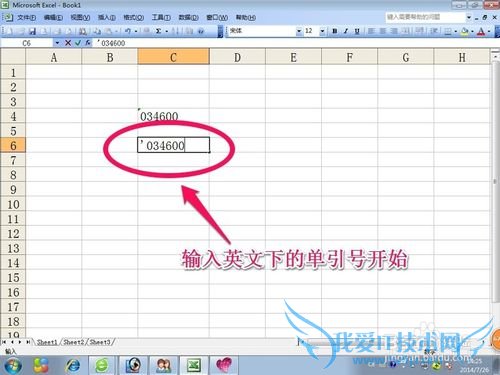Click the Undo arrow icon

tap(128, 31)
